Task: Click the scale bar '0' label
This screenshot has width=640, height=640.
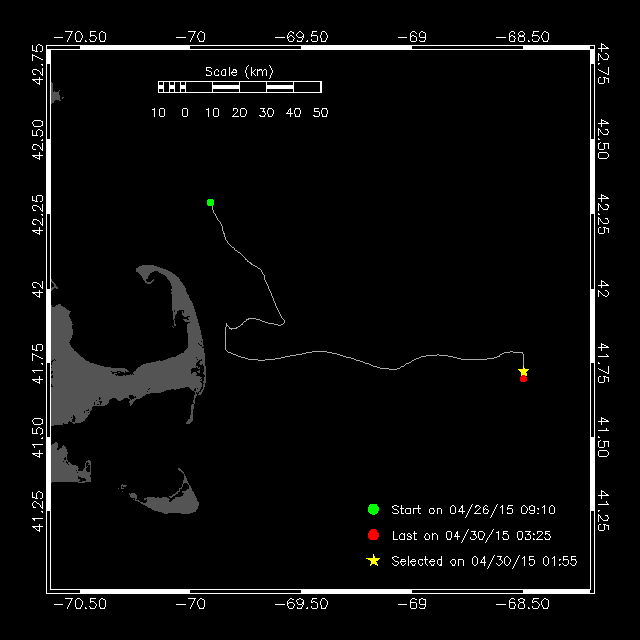Action: [185, 113]
